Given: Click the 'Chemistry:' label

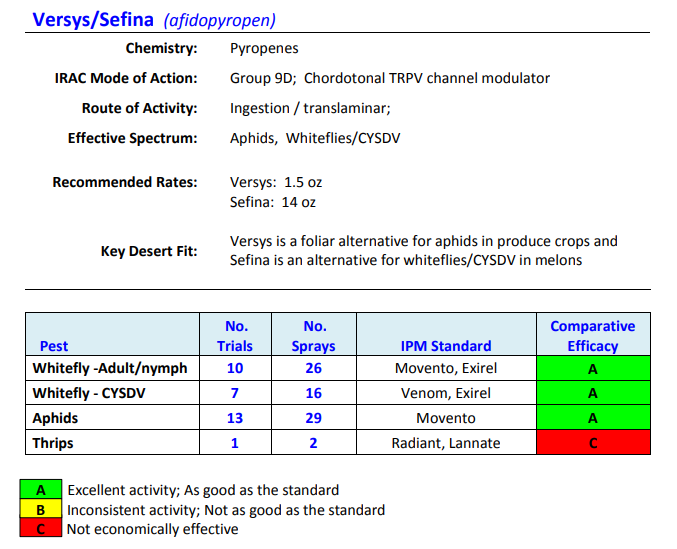Looking at the screenshot, I should click(161, 48).
